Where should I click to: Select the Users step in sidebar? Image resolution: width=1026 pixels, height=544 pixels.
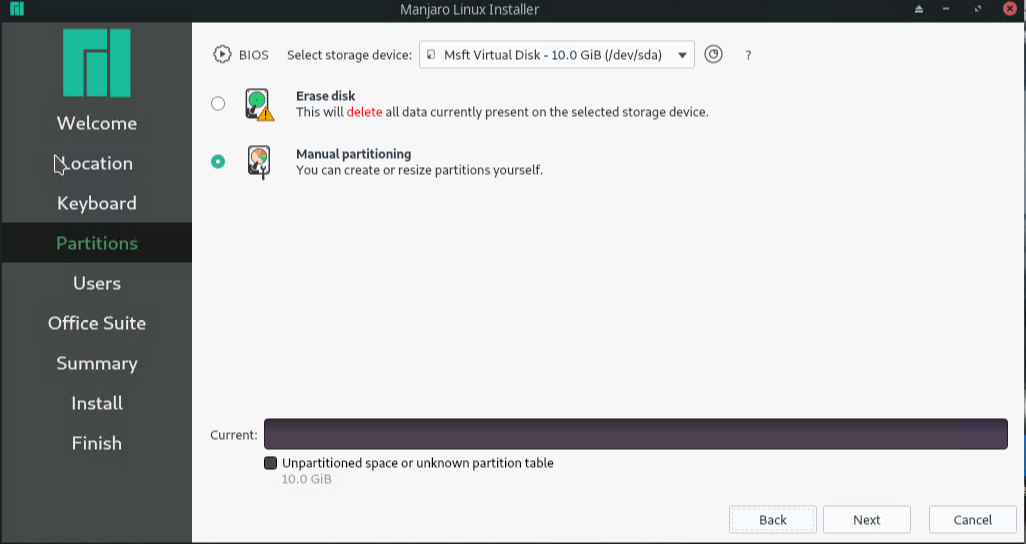[97, 283]
